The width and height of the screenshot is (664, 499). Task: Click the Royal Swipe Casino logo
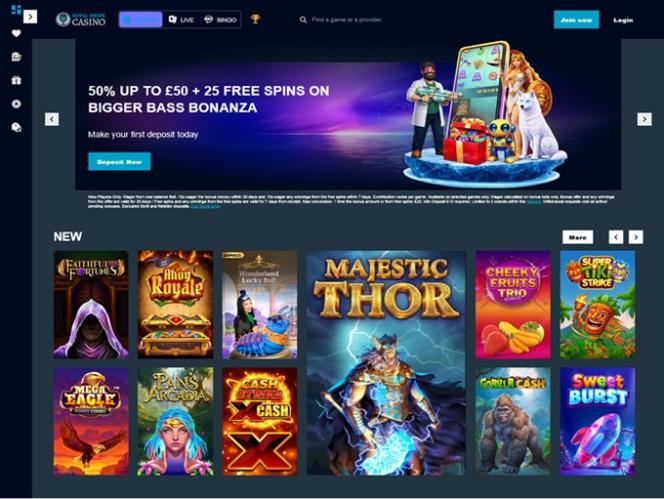pyautogui.click(x=80, y=19)
